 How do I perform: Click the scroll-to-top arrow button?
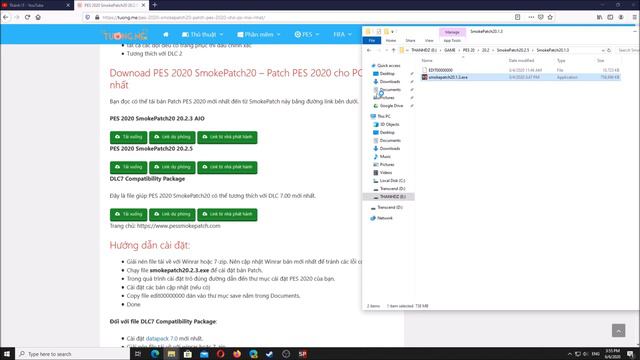618,331
